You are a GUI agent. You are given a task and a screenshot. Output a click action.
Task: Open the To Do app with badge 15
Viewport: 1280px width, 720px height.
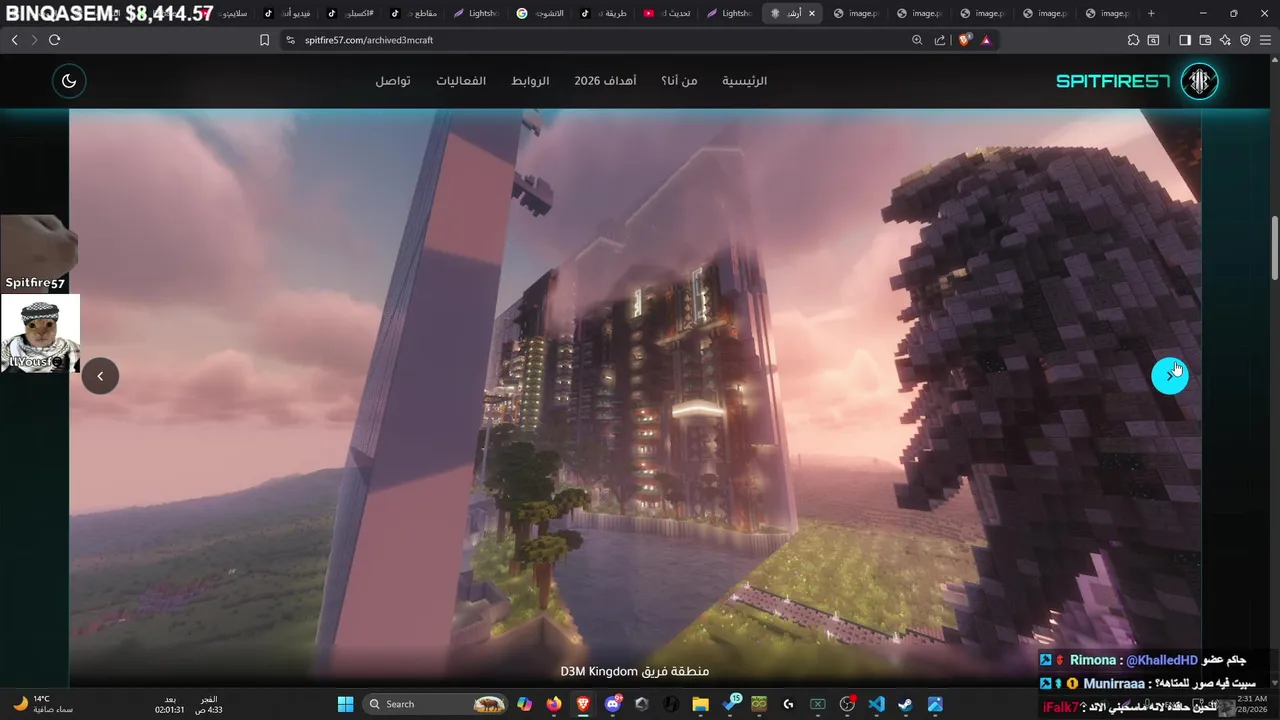point(731,704)
